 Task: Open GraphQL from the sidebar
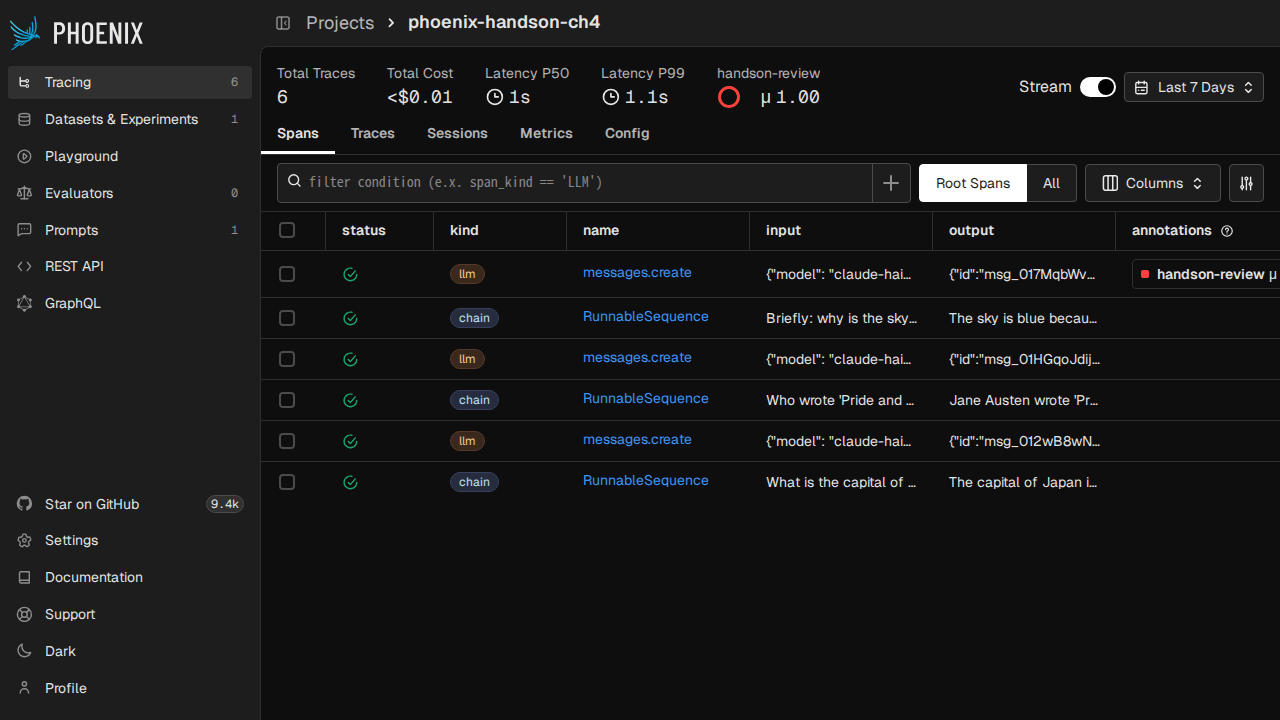[x=72, y=303]
